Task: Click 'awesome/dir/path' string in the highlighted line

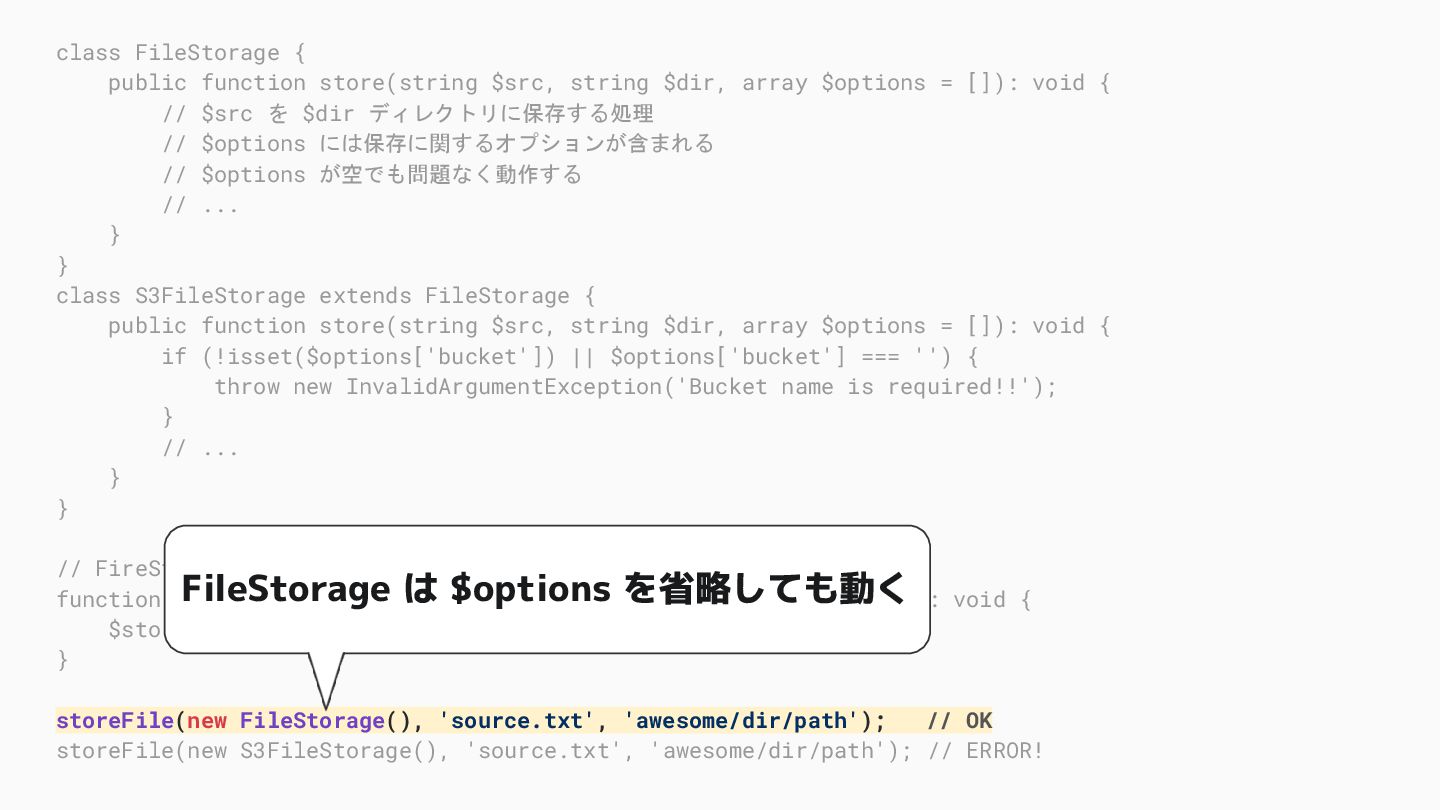Action: 741,721
